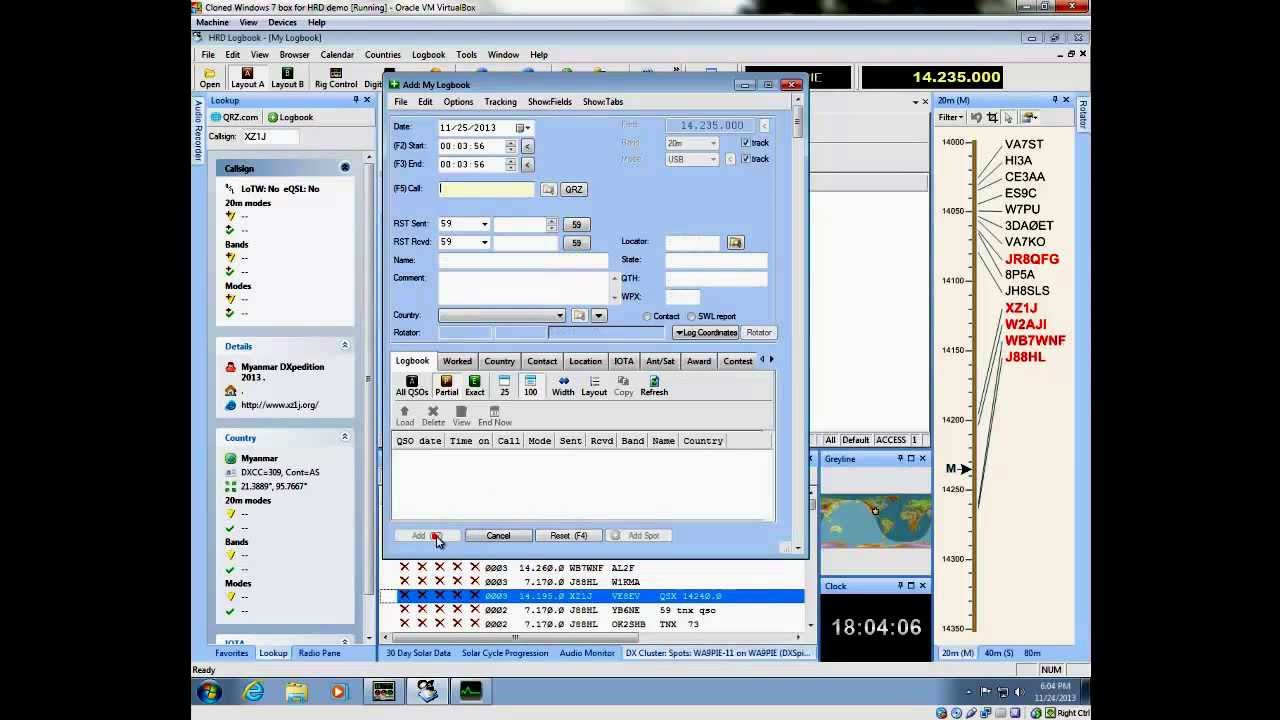1280x720 pixels.
Task: Refresh the logbook list
Action: 654,386
